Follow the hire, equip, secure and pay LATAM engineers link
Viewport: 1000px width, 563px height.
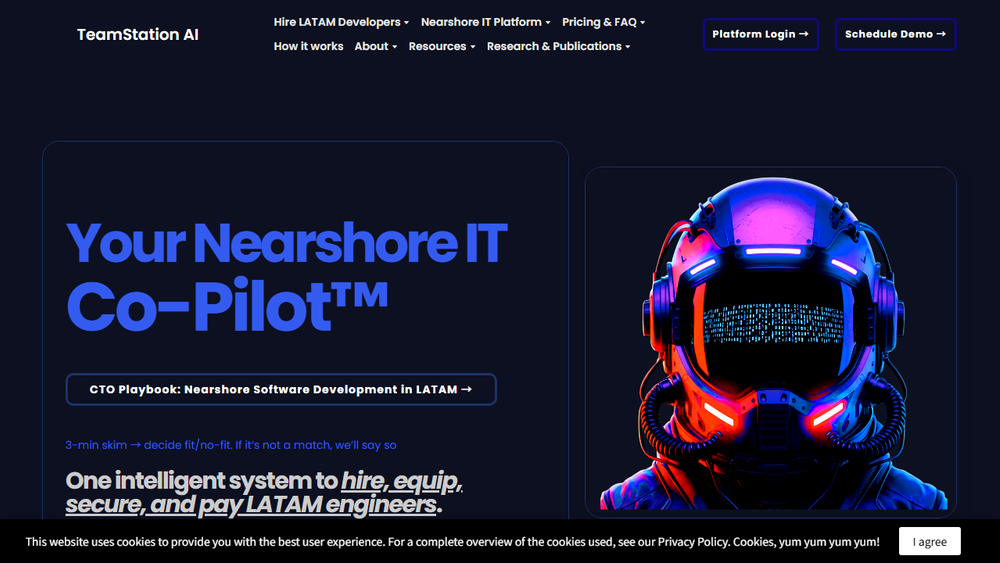coord(264,492)
